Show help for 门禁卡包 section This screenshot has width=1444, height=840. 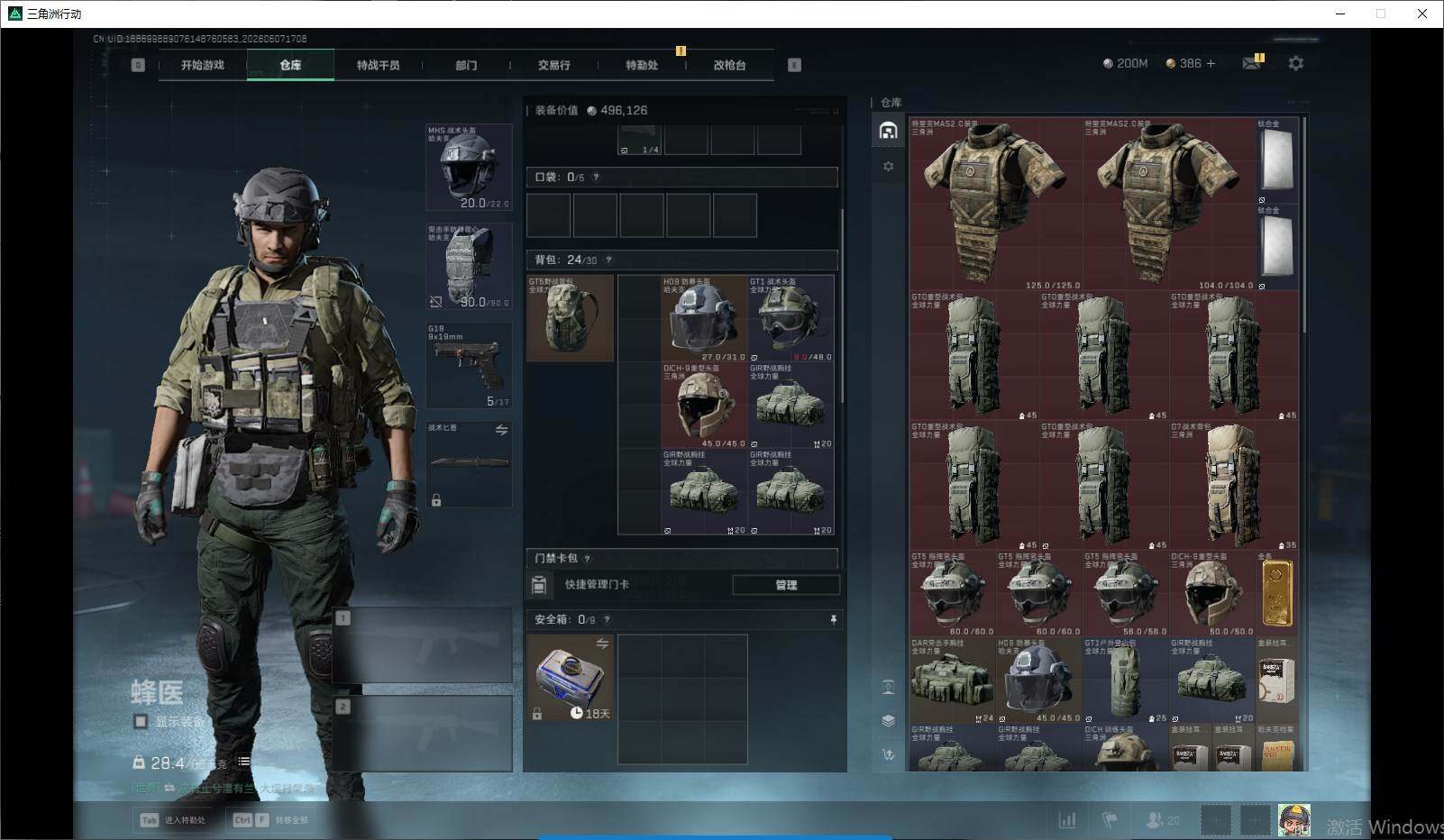tap(587, 559)
